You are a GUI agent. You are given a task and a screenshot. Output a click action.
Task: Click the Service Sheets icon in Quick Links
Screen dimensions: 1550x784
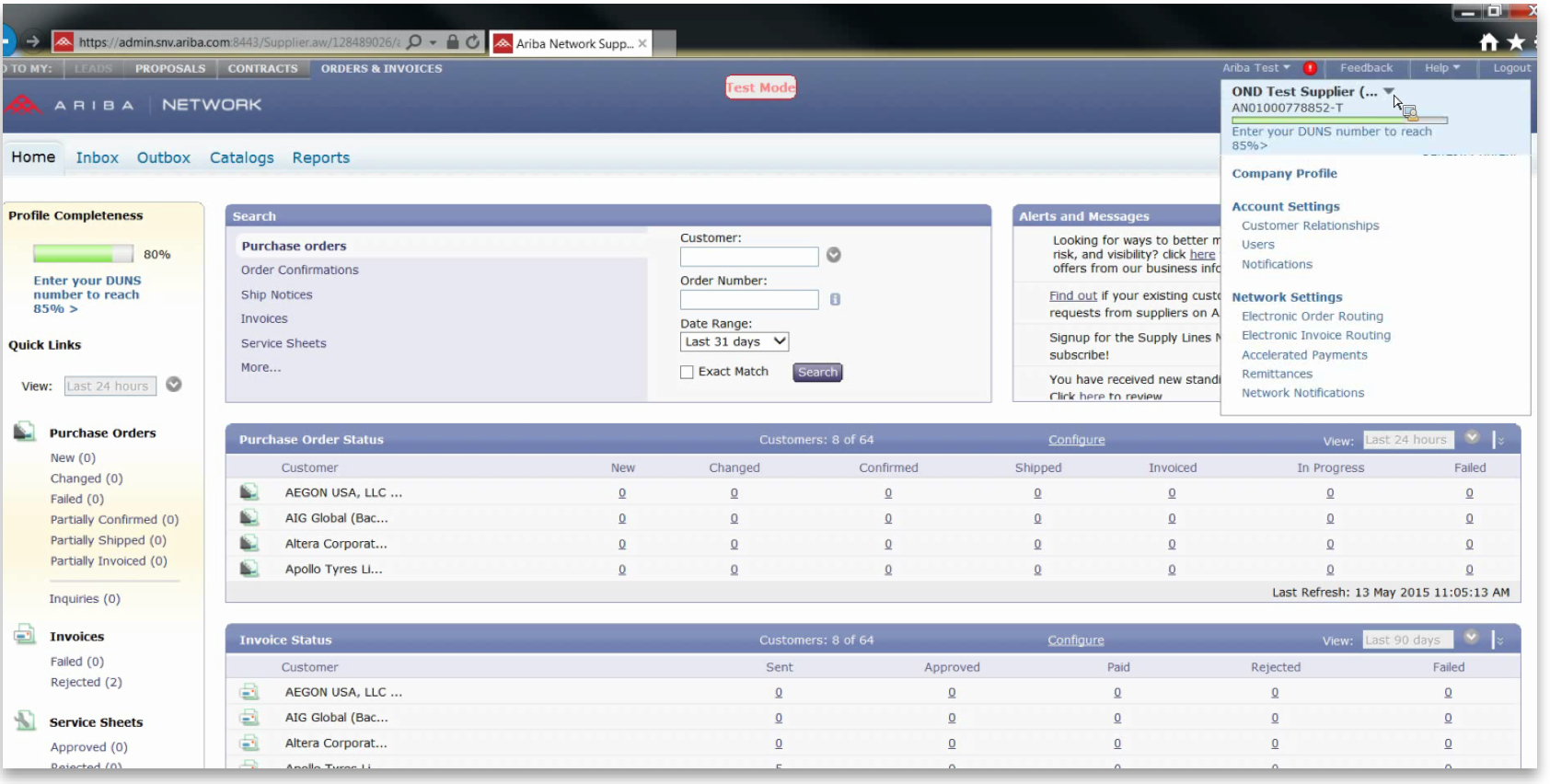25,721
